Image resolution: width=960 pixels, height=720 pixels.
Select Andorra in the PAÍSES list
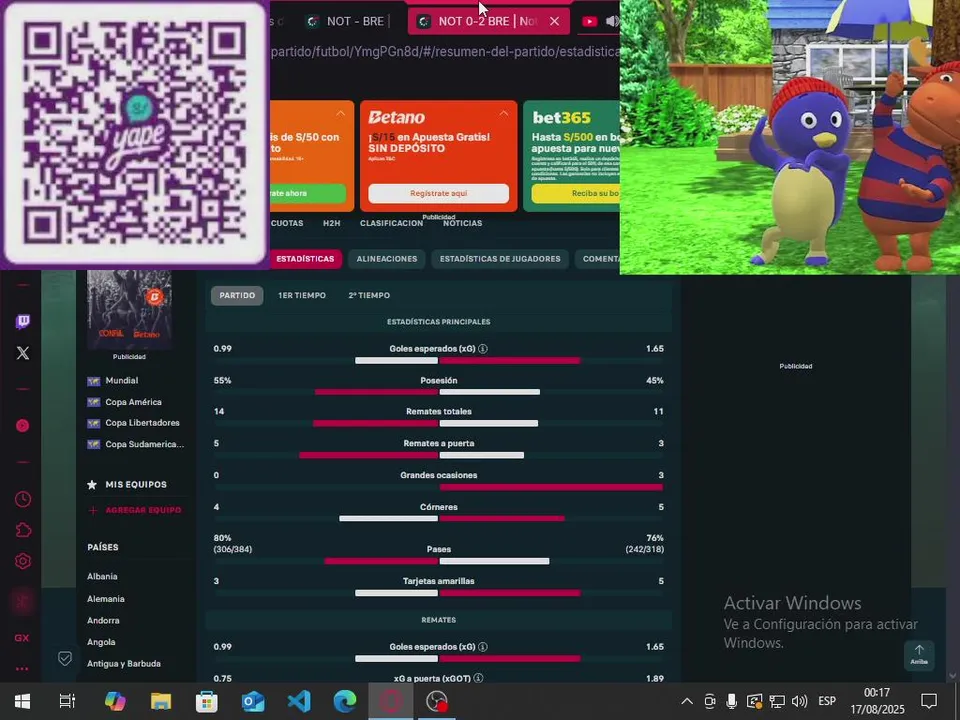103,620
